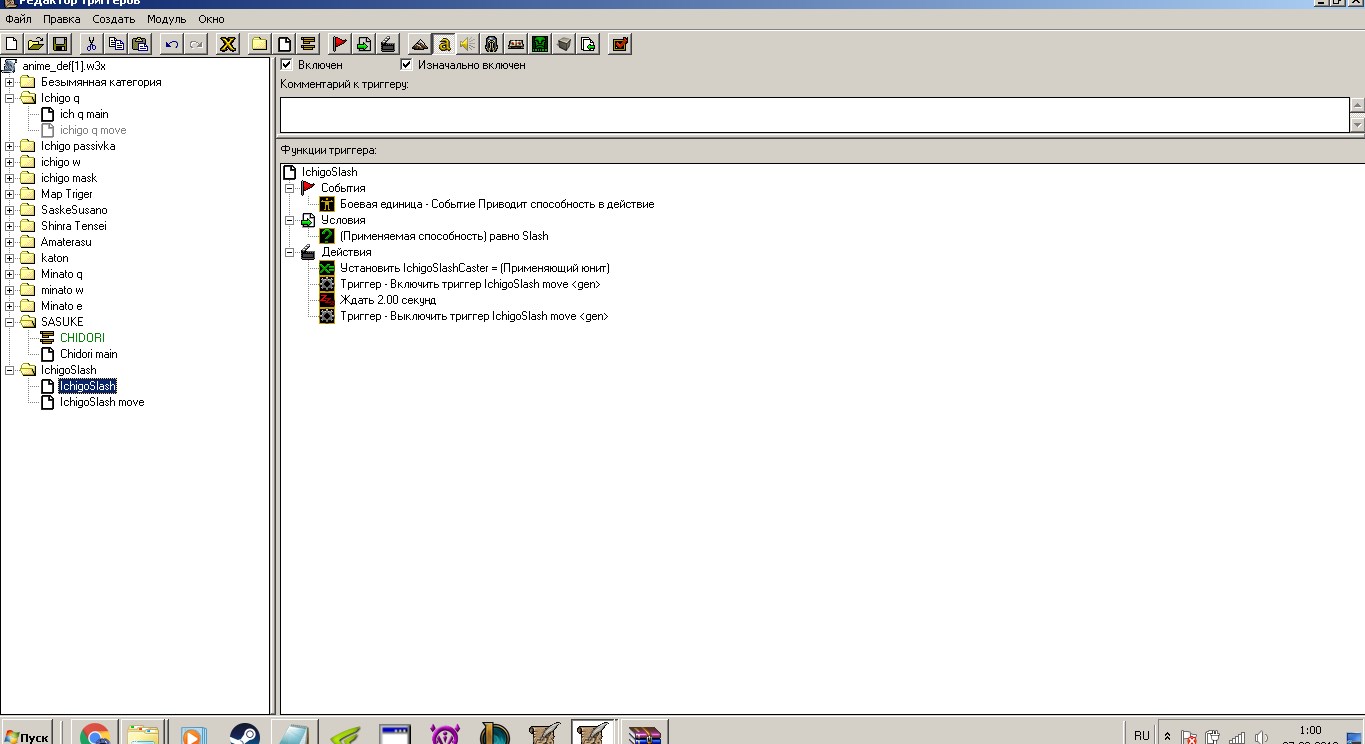Screen dimensions: 1365x744
Task: Click the RU language indicator
Action: 1142,736
